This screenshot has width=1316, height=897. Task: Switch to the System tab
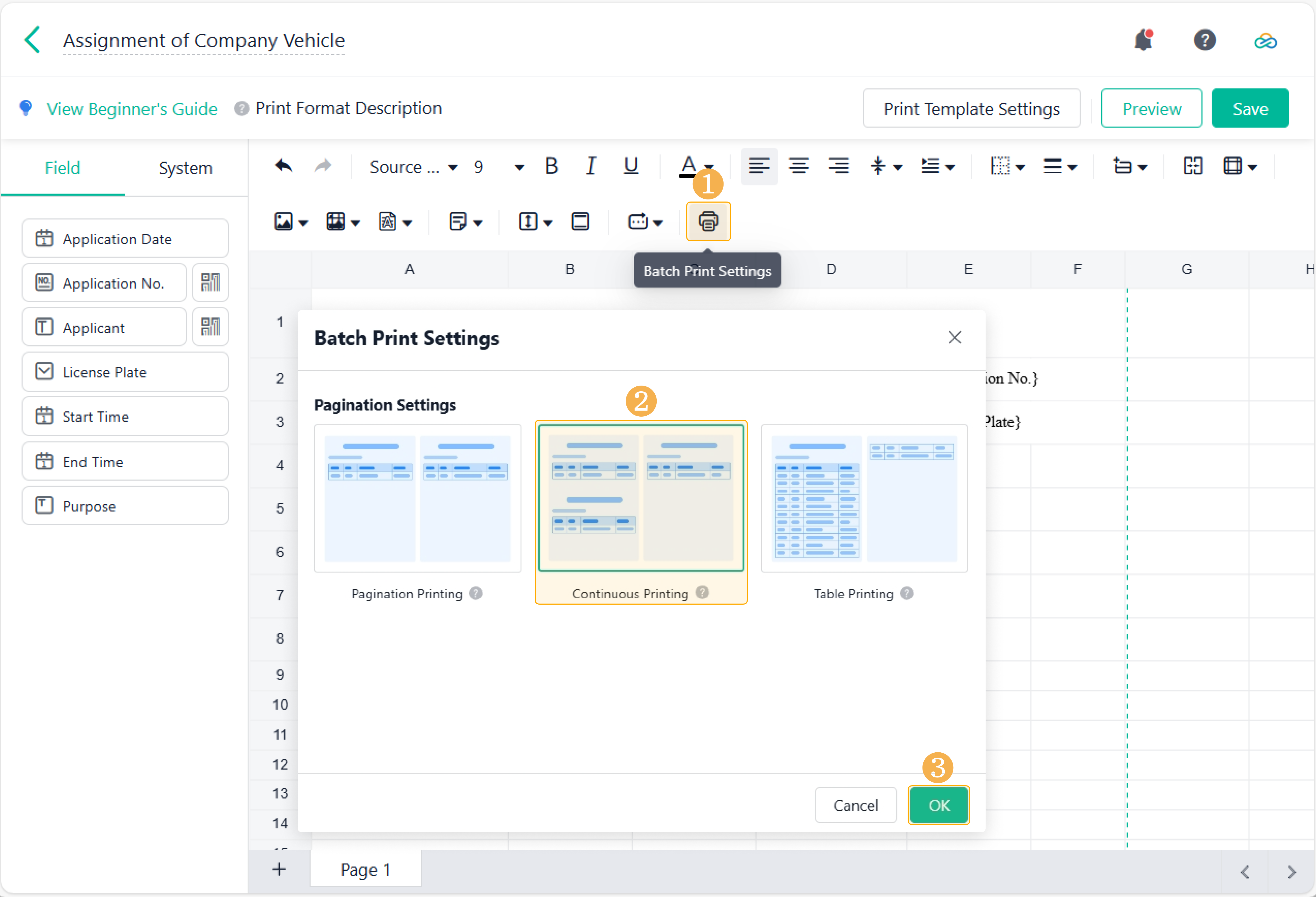pyautogui.click(x=185, y=168)
